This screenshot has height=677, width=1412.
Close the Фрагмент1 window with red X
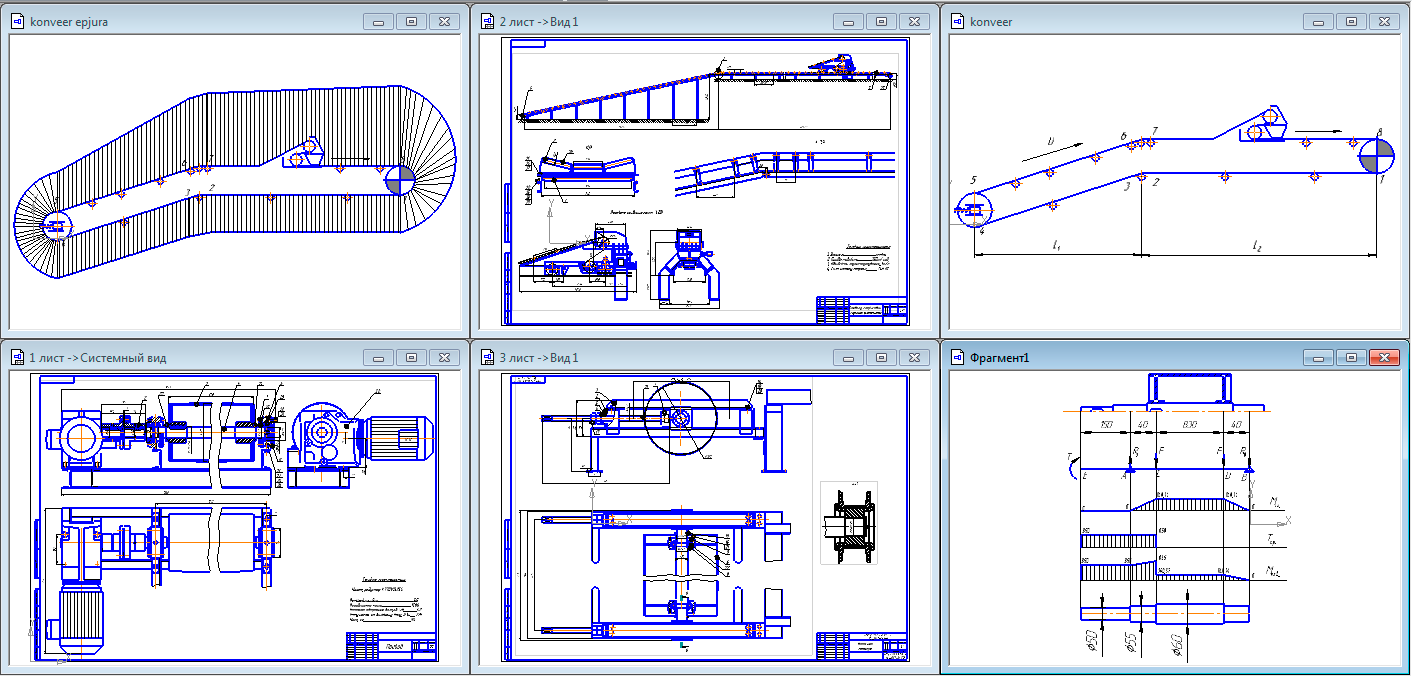[x=1383, y=357]
